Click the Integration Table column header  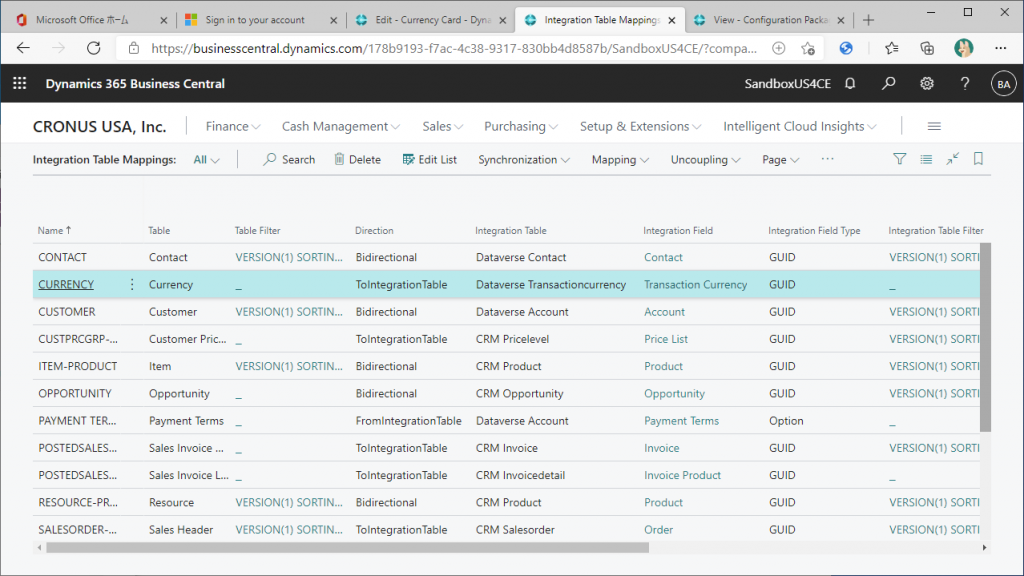tap(511, 231)
